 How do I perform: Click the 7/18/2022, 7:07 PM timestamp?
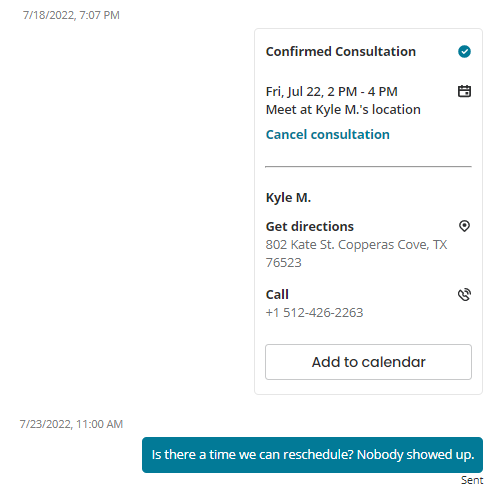71,15
